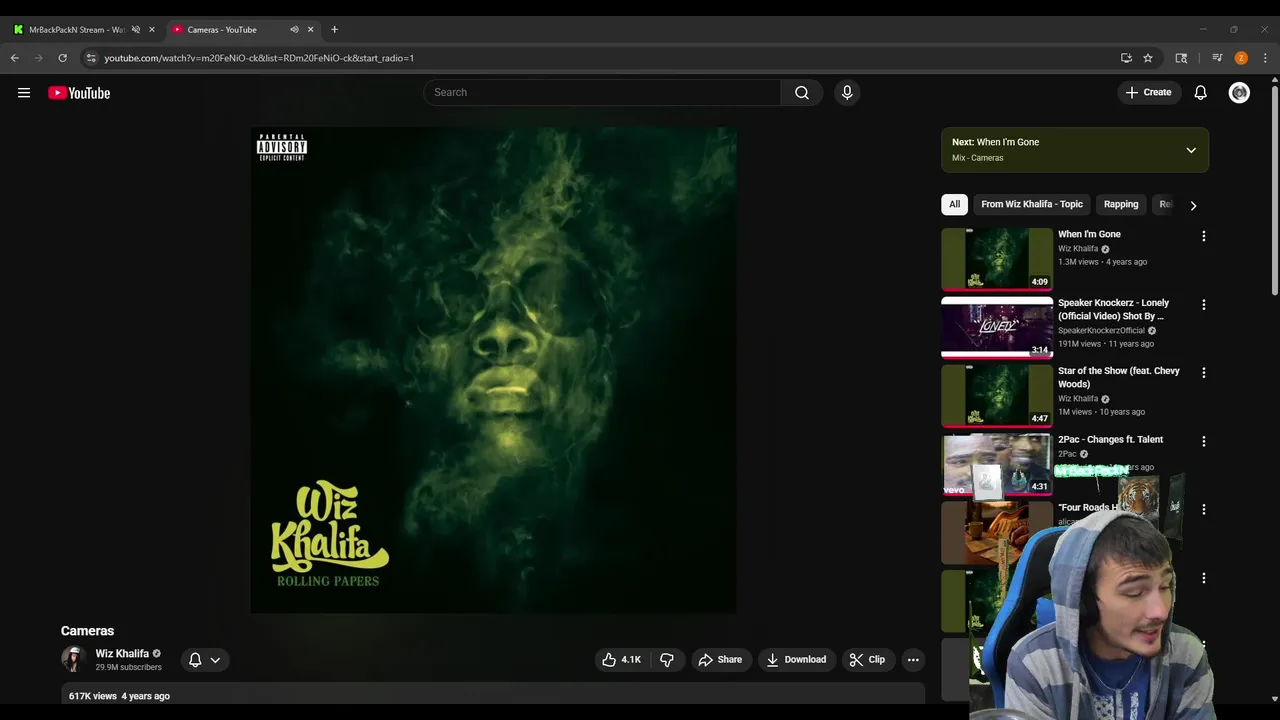Start voice search with microphone icon
Screen dimensions: 1280x720
(x=847, y=92)
